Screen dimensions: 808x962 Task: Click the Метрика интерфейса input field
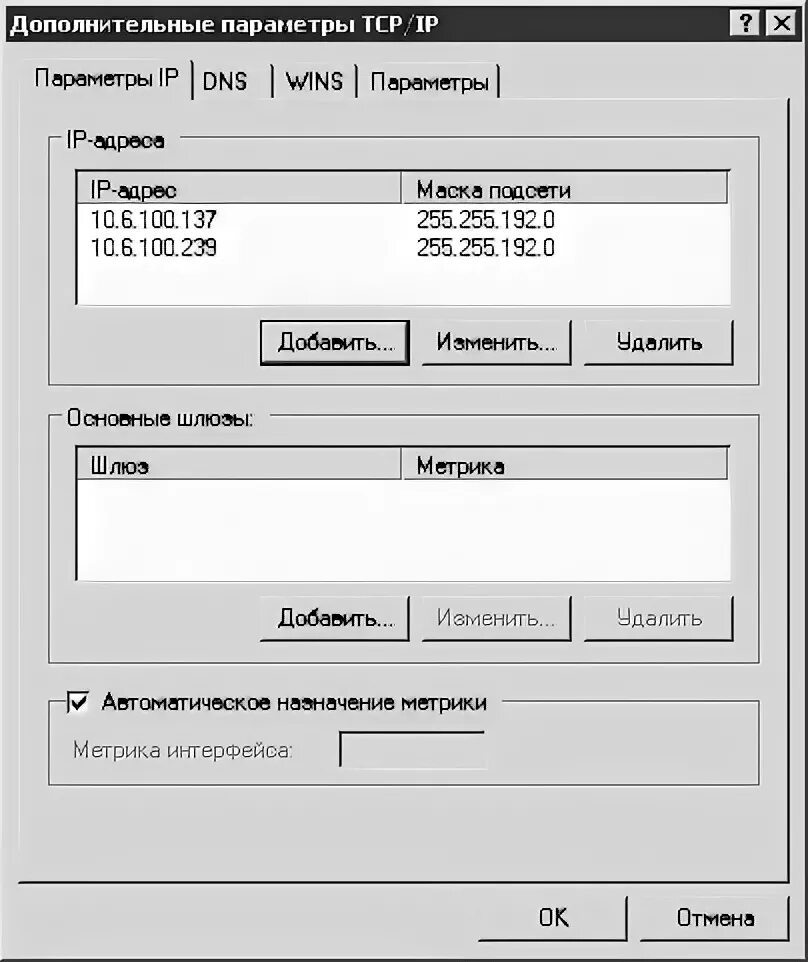[x=412, y=749]
